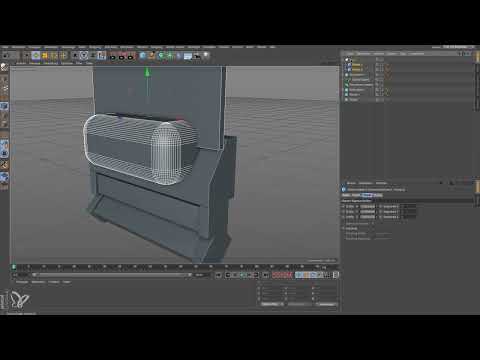The width and height of the screenshot is (480, 360).
Task: Add a Subdivision Surface generator
Action: (x=161, y=56)
